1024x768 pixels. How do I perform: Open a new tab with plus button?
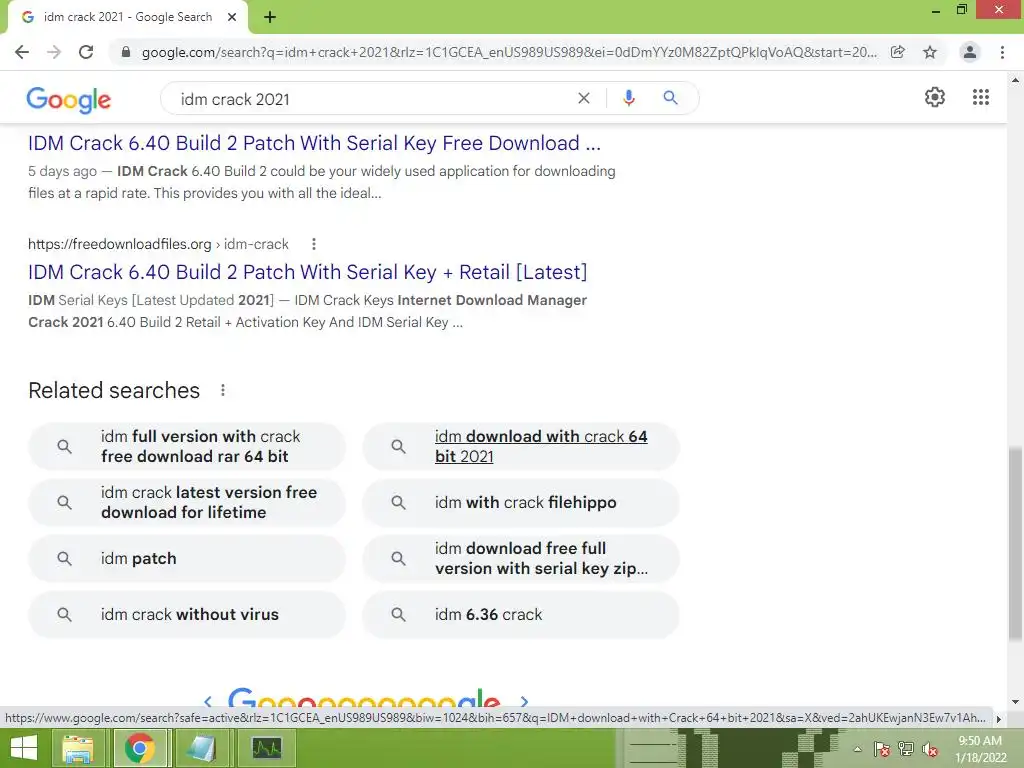(270, 18)
